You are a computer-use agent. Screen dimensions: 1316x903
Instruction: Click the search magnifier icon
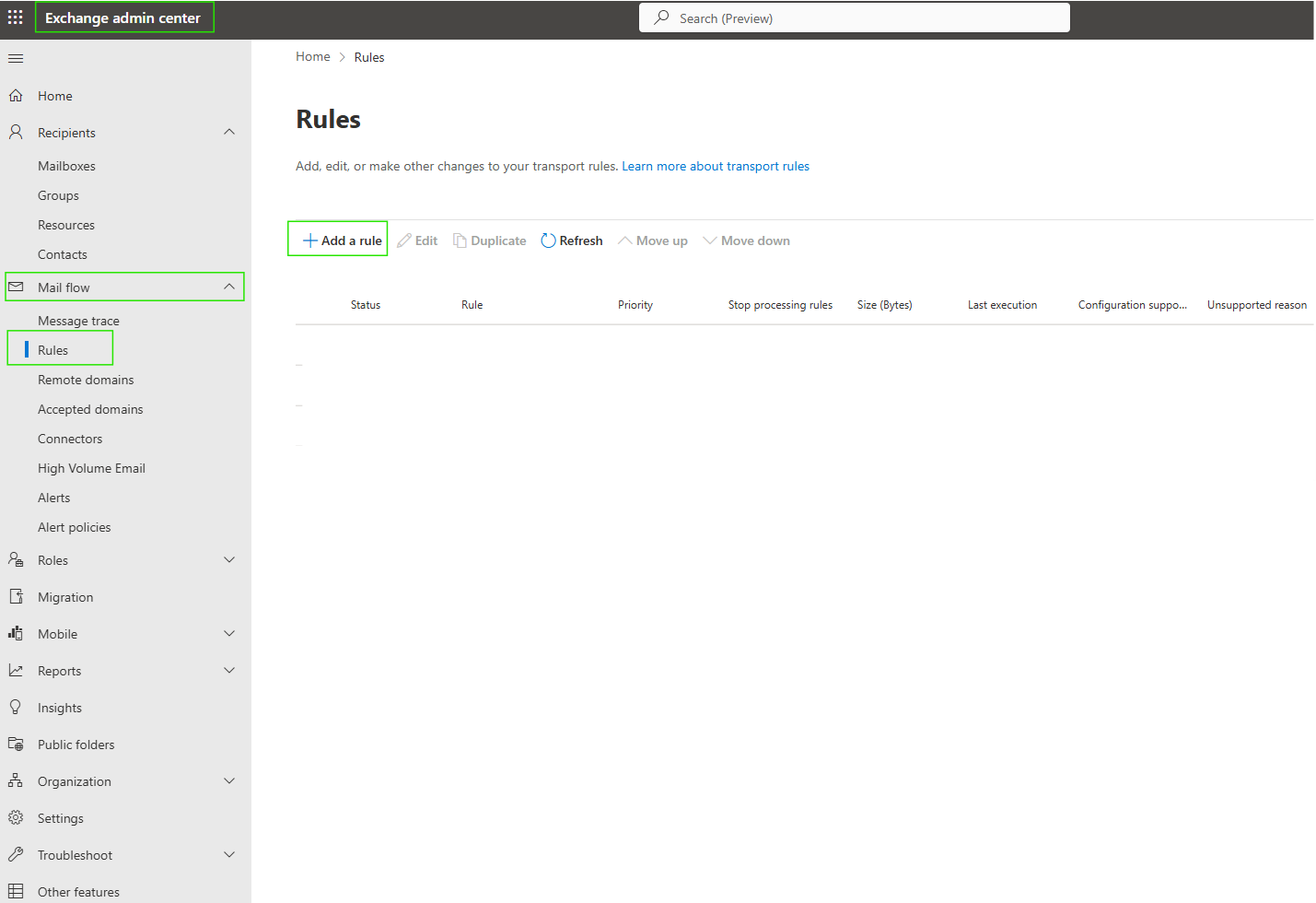661,18
